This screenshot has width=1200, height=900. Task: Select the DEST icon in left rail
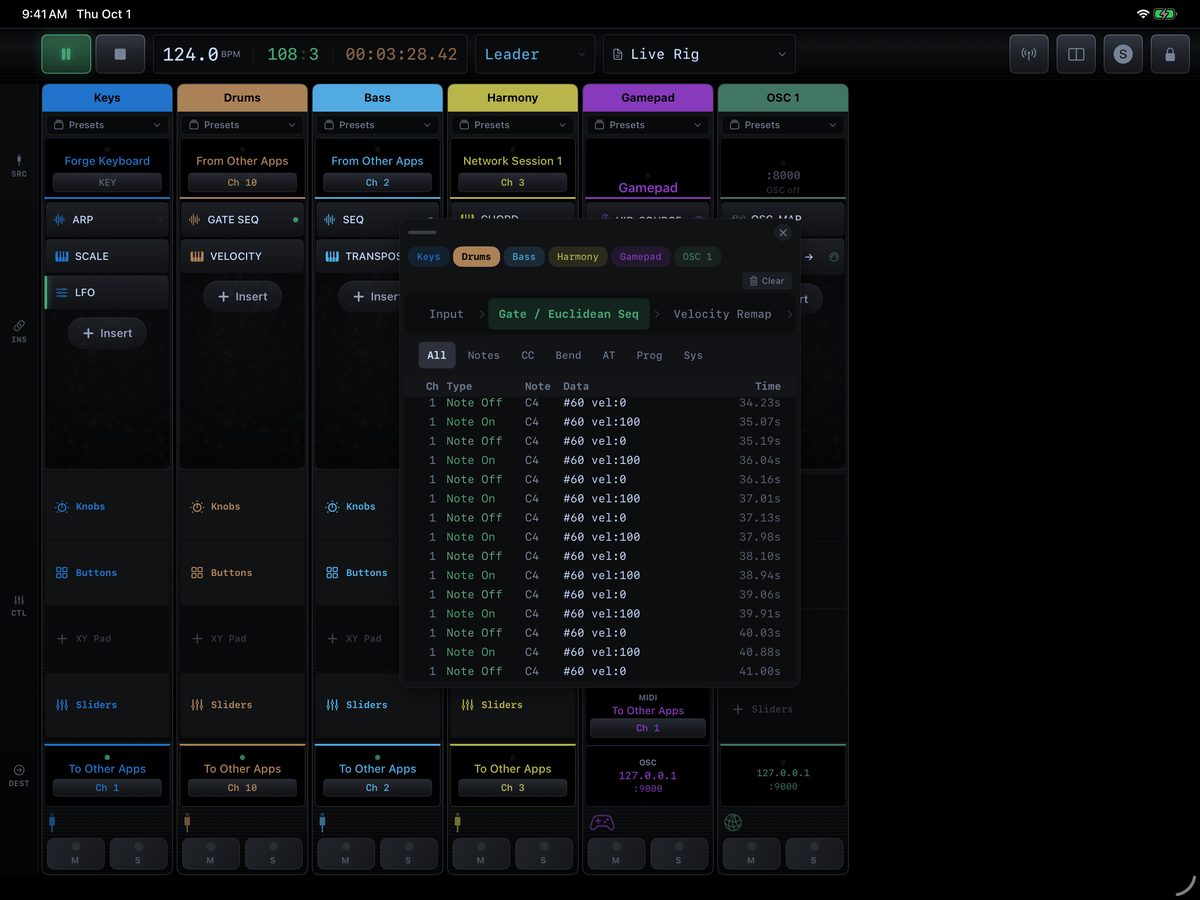(19, 775)
